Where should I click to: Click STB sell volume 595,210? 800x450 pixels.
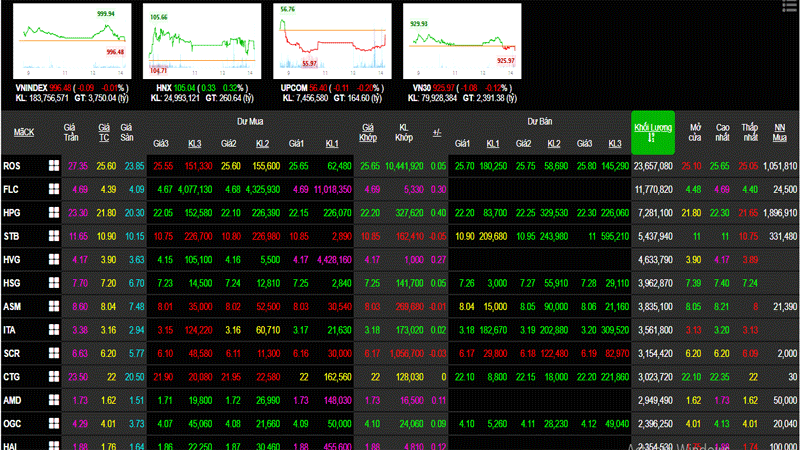[615, 236]
